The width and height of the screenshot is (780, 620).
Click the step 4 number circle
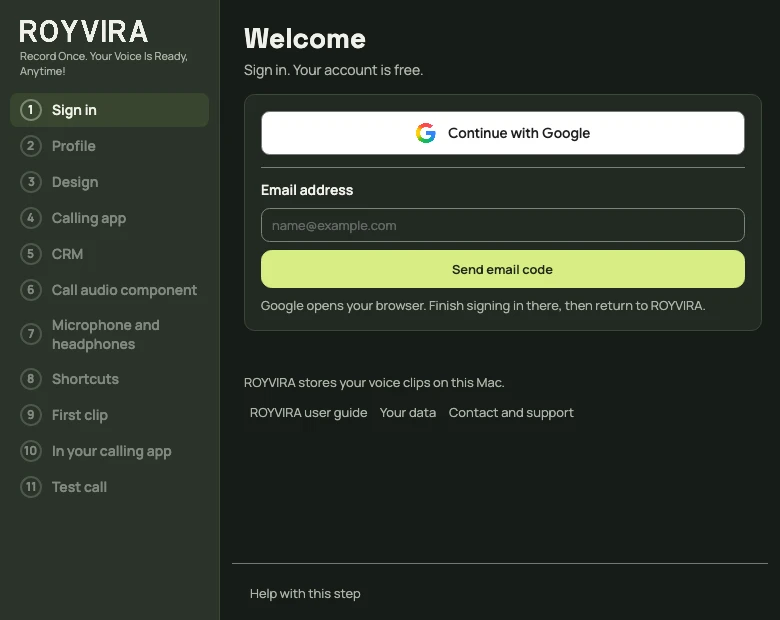(31, 218)
